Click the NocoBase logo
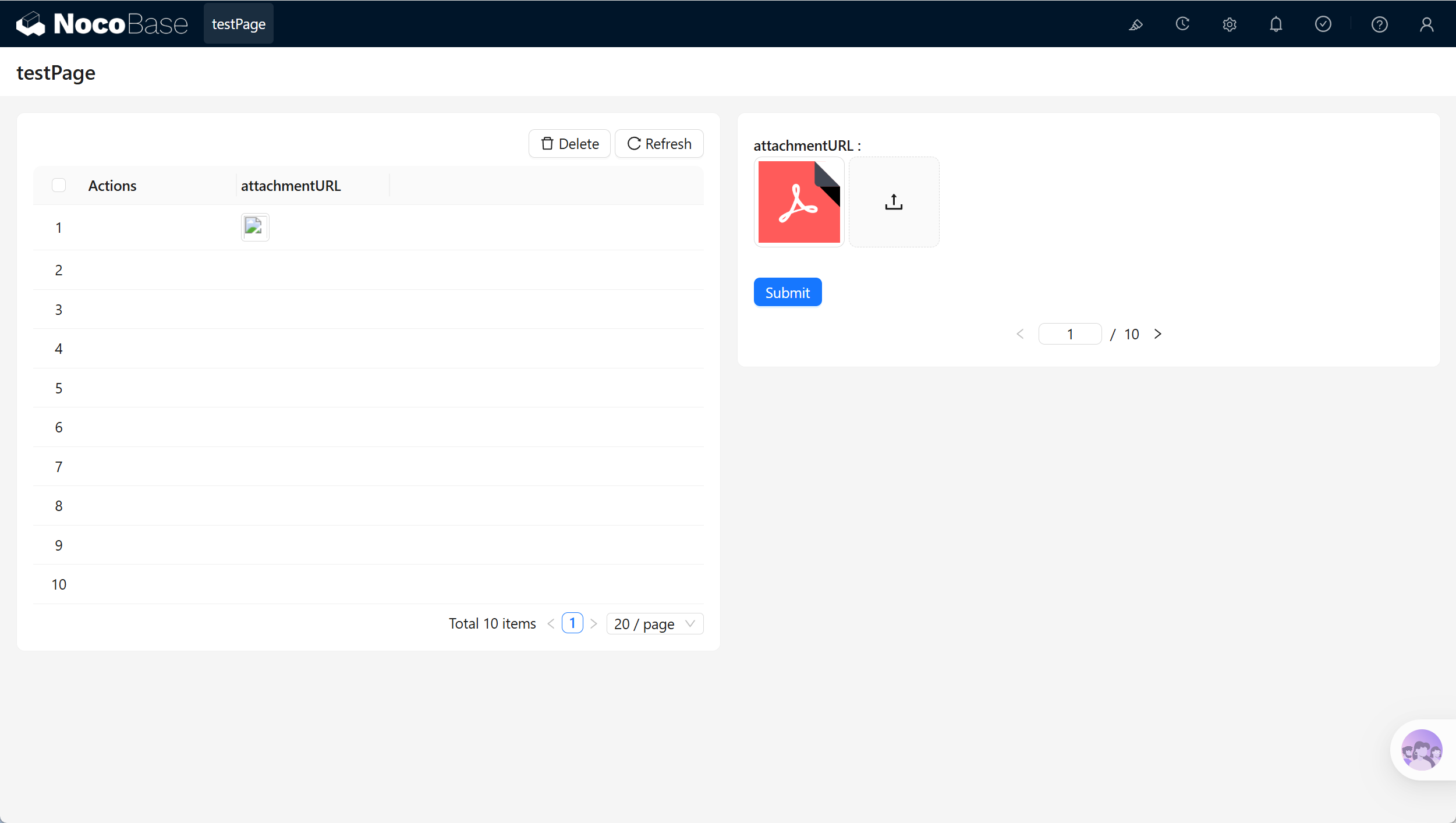This screenshot has width=1456, height=823. pyautogui.click(x=102, y=24)
